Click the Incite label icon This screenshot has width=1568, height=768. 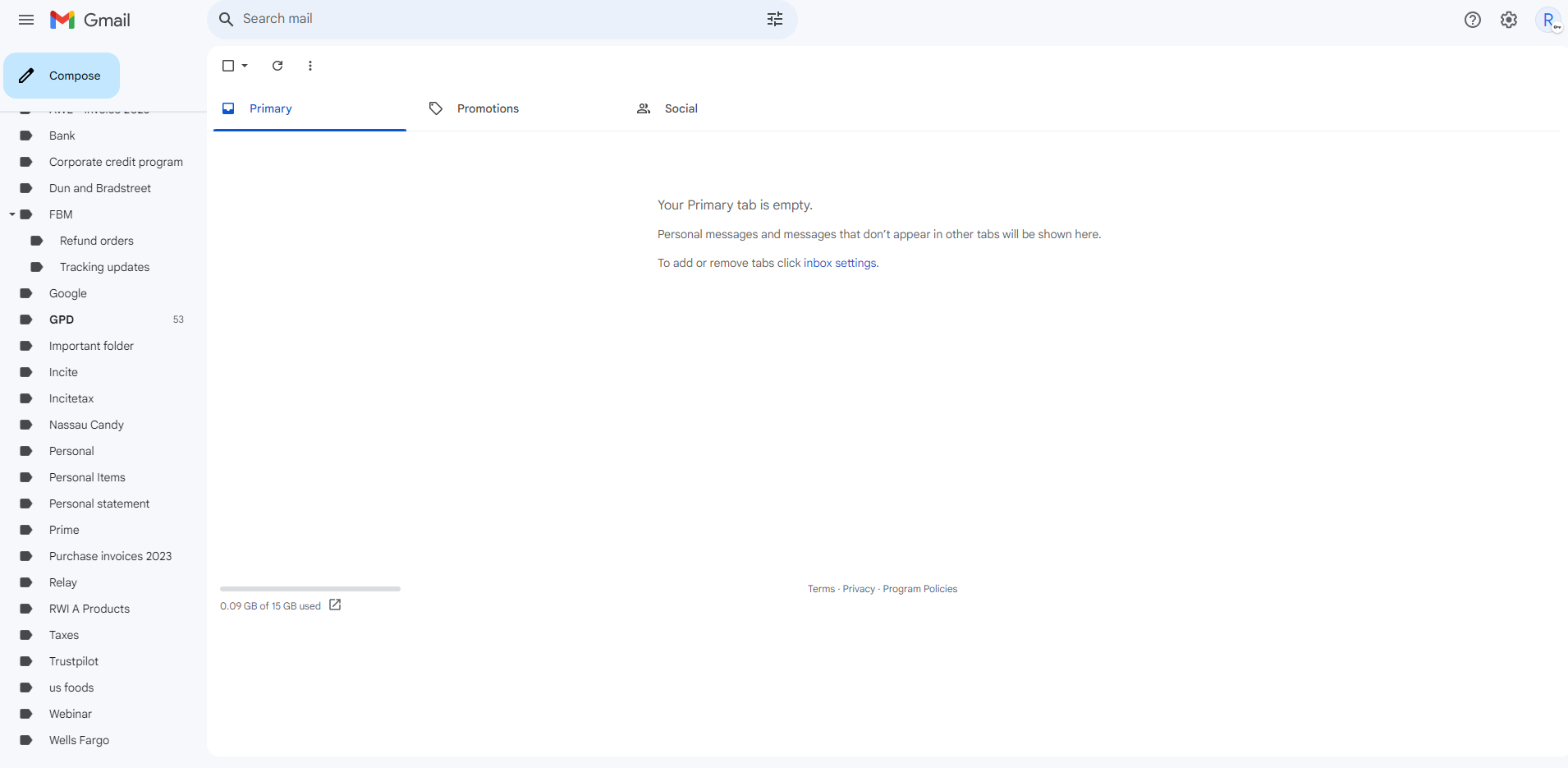point(26,372)
